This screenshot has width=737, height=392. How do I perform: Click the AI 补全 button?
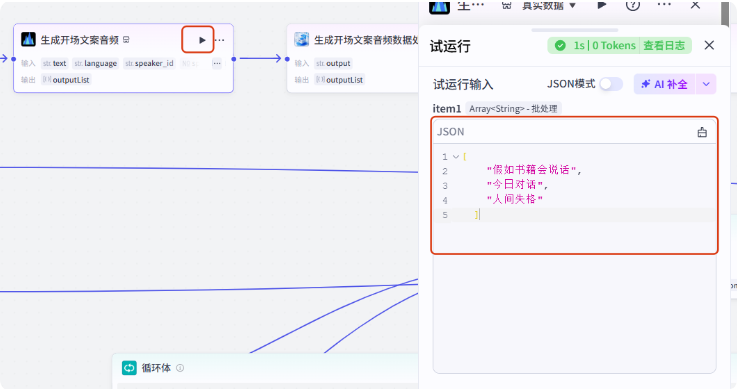click(x=664, y=84)
